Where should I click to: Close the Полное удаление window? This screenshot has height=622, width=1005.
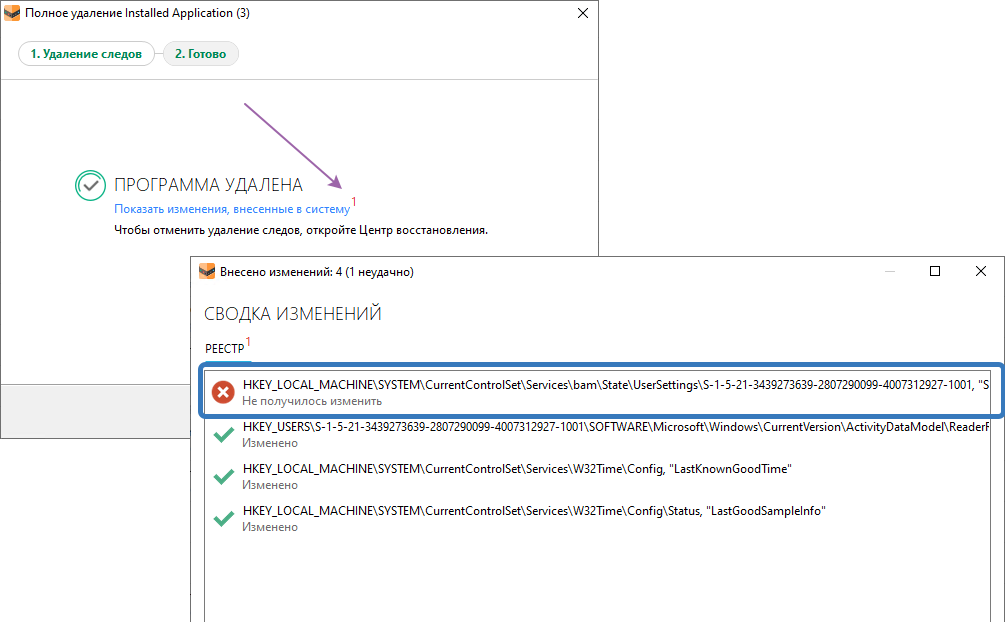click(583, 14)
